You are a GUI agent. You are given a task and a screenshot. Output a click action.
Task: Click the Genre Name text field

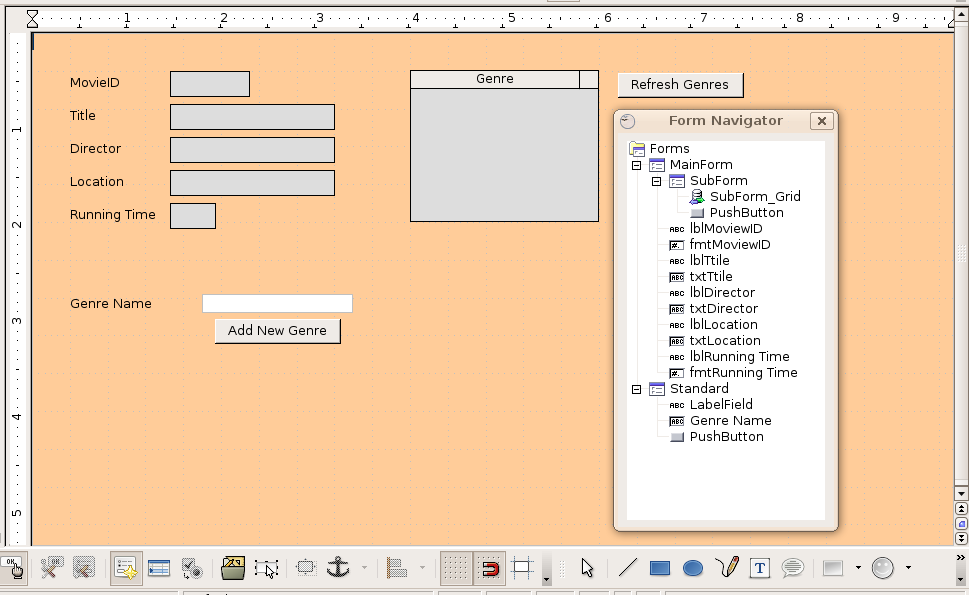pos(277,303)
